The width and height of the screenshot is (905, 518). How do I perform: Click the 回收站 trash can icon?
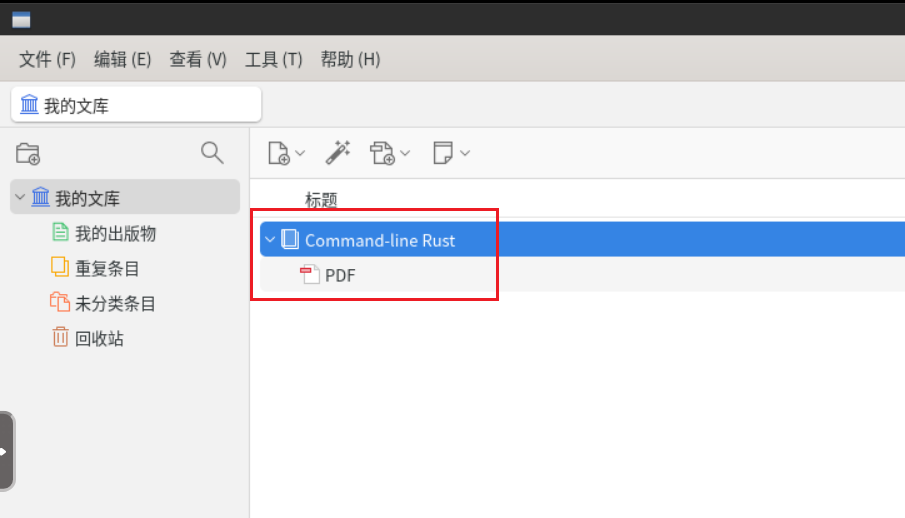click(x=60, y=337)
